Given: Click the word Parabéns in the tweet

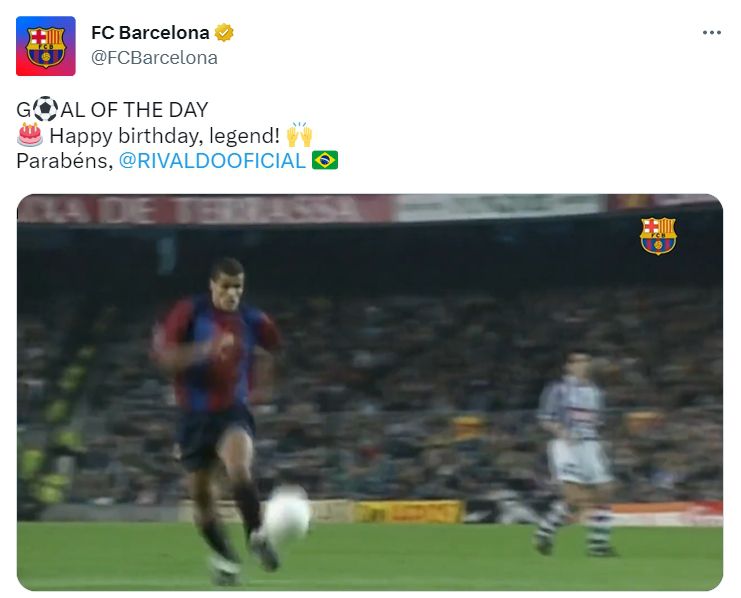Looking at the screenshot, I should [64, 161].
